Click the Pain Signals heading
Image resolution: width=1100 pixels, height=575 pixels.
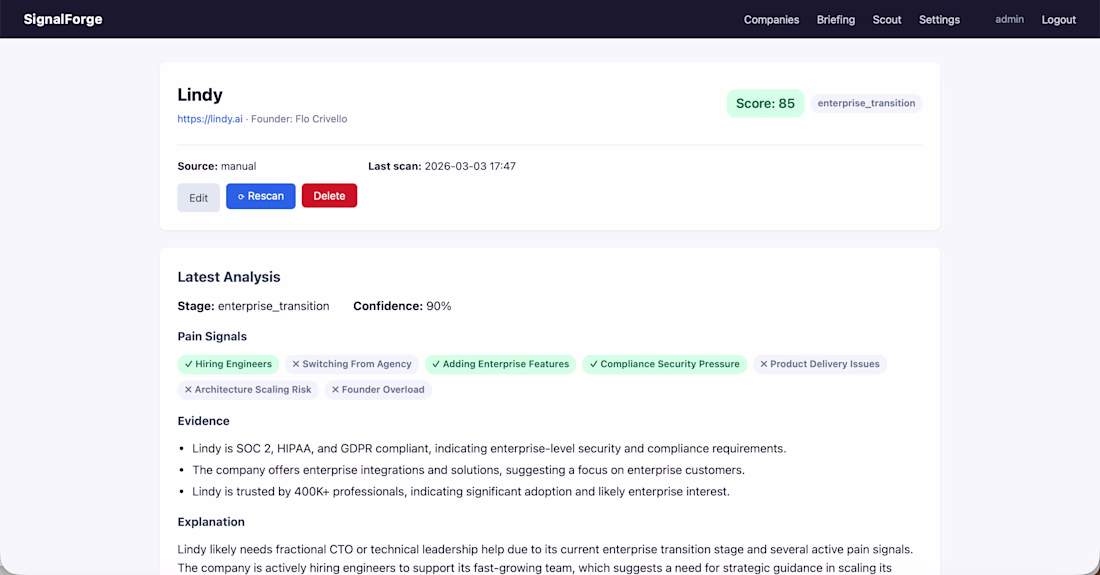coord(212,337)
